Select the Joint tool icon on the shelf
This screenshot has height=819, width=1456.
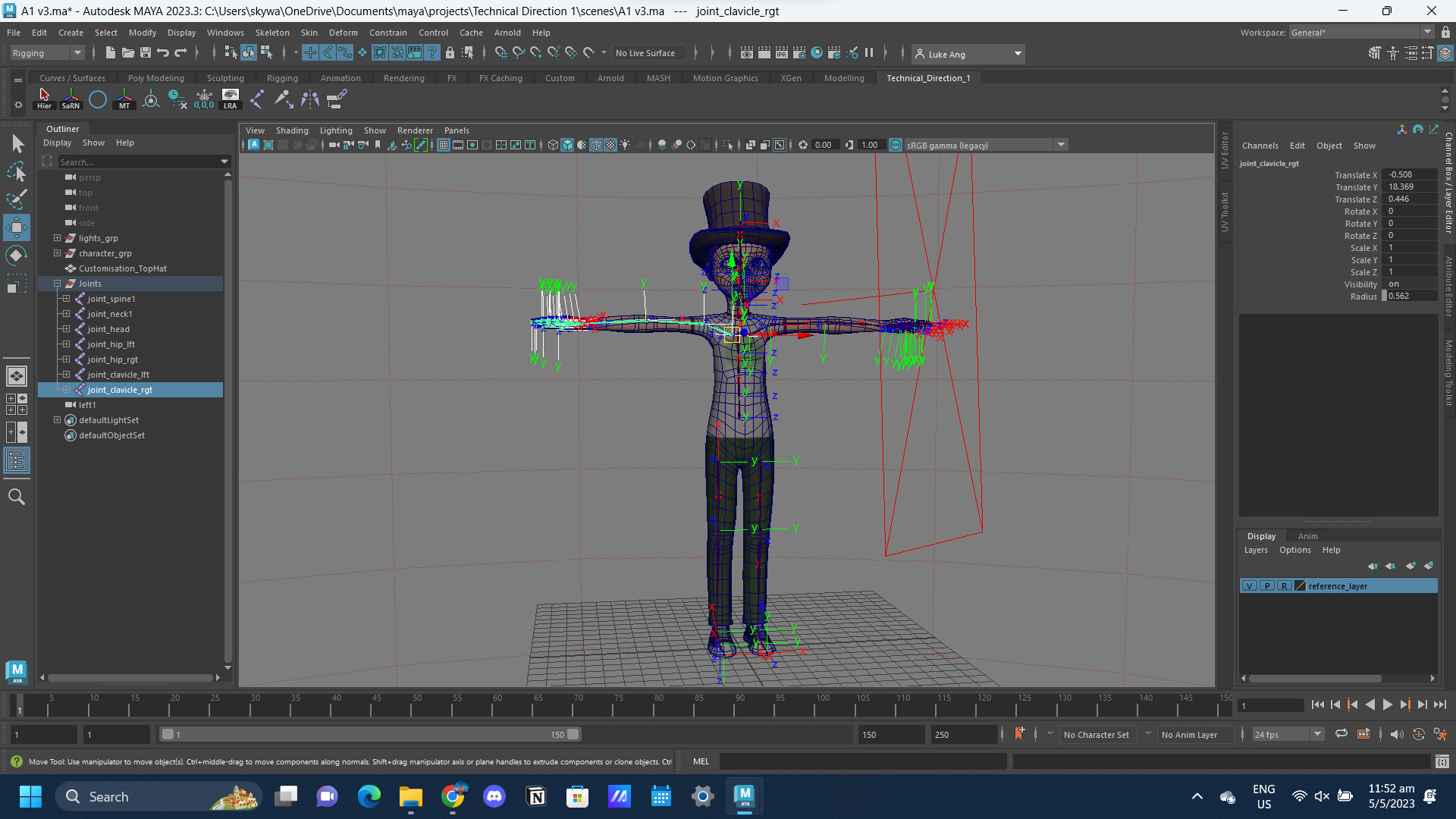pyautogui.click(x=256, y=97)
